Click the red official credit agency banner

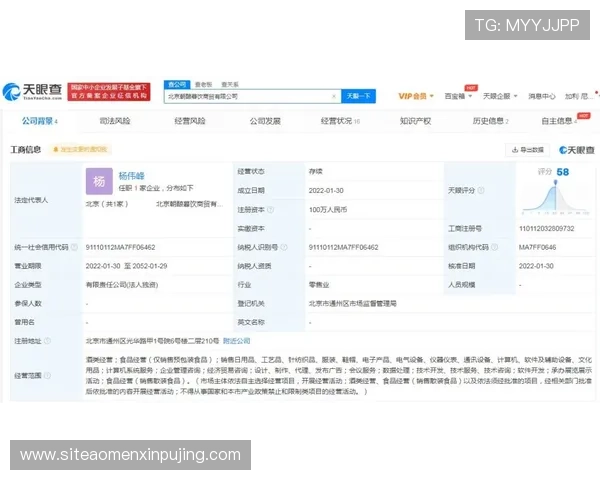click(x=109, y=92)
